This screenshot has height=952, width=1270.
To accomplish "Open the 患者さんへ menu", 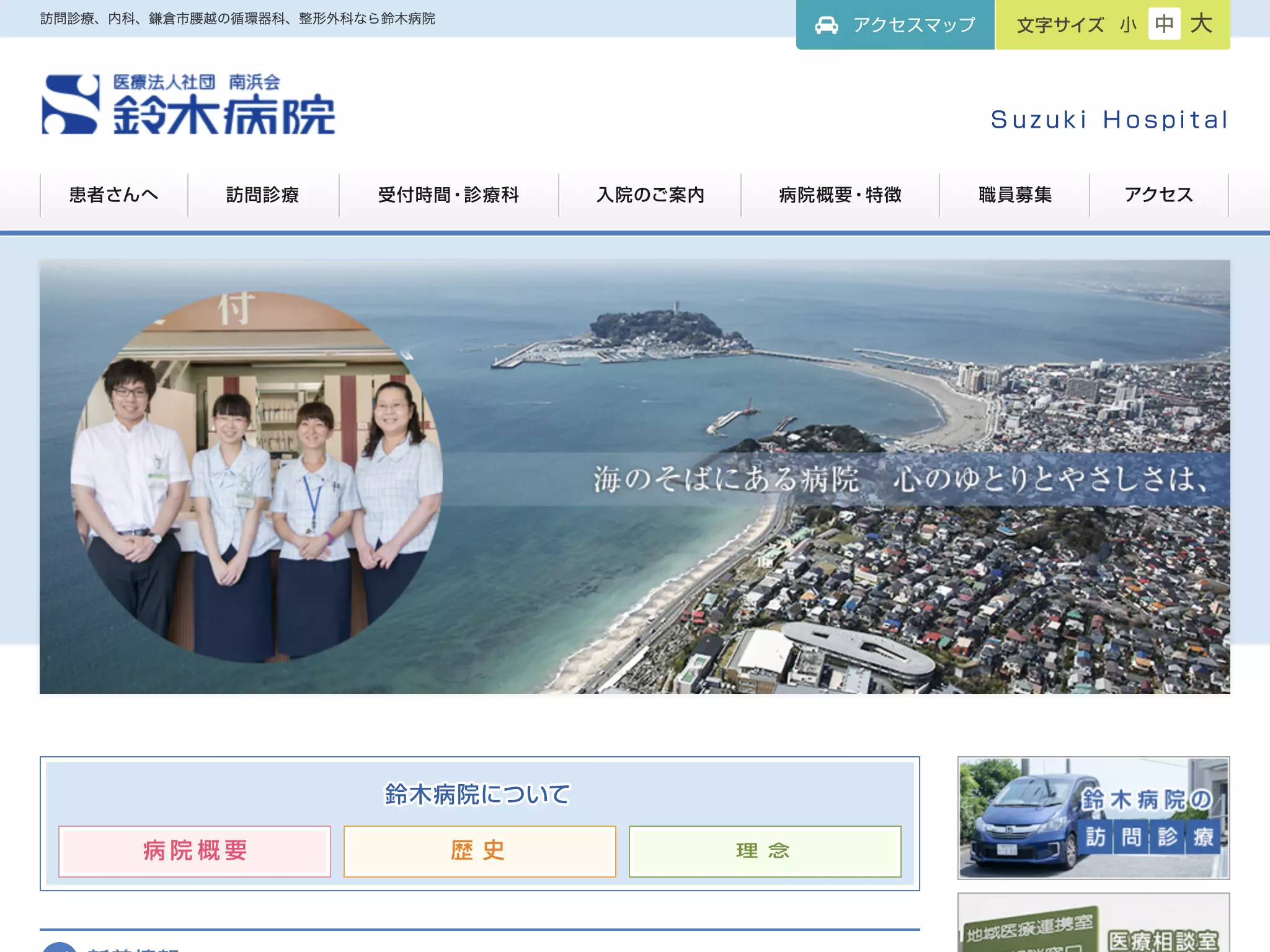I will (114, 195).
